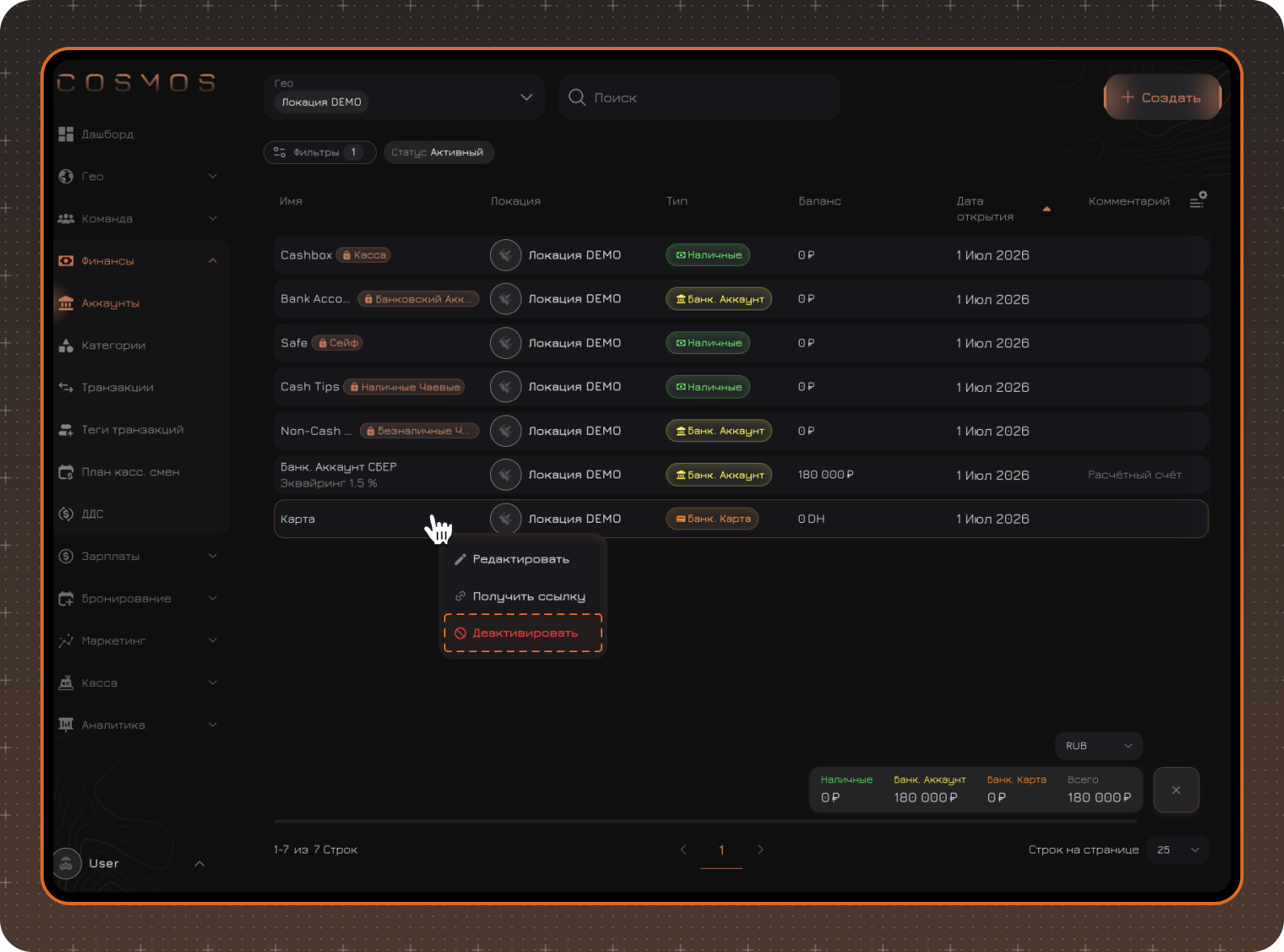Close the totals summary panel
The image size is (1284, 952).
coord(1176,790)
